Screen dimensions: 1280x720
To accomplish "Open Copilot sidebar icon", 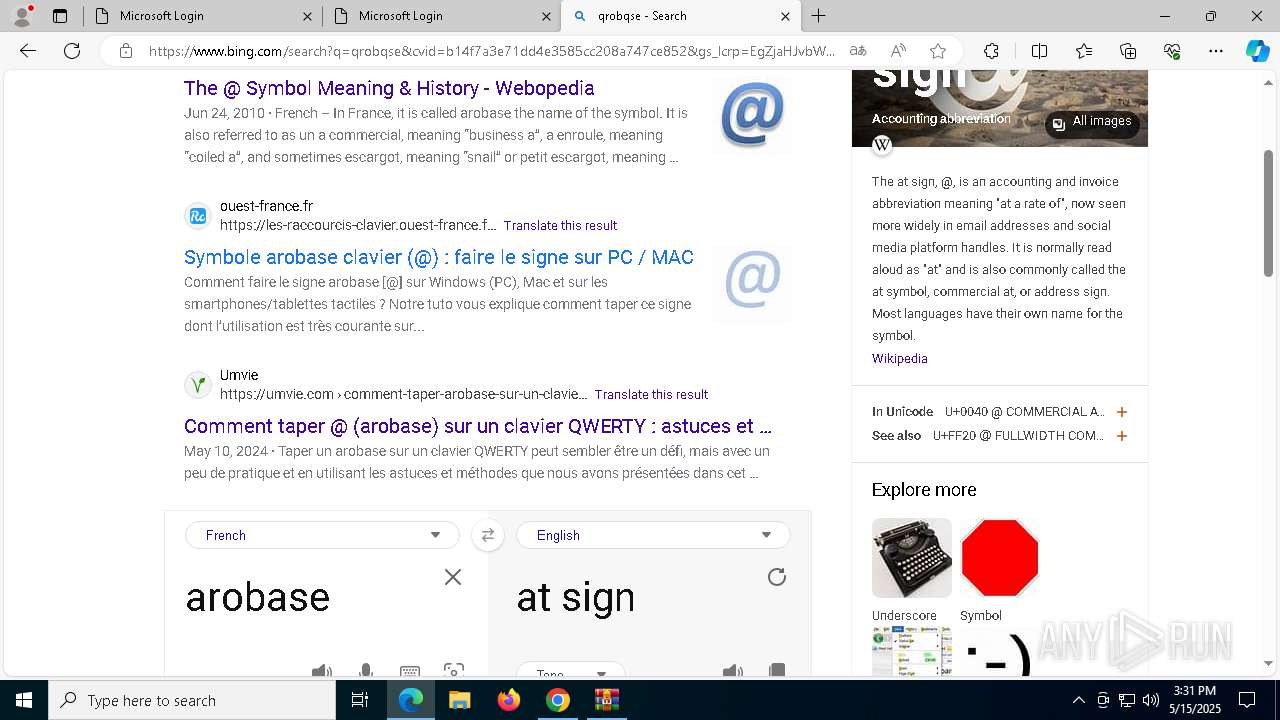I will pyautogui.click(x=1257, y=51).
